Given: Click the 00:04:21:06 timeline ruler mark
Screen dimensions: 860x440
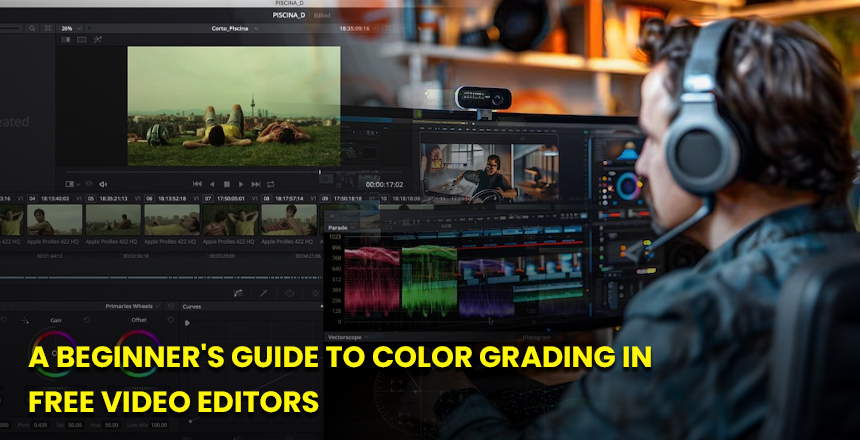Looking at the screenshot, I should [x=308, y=256].
